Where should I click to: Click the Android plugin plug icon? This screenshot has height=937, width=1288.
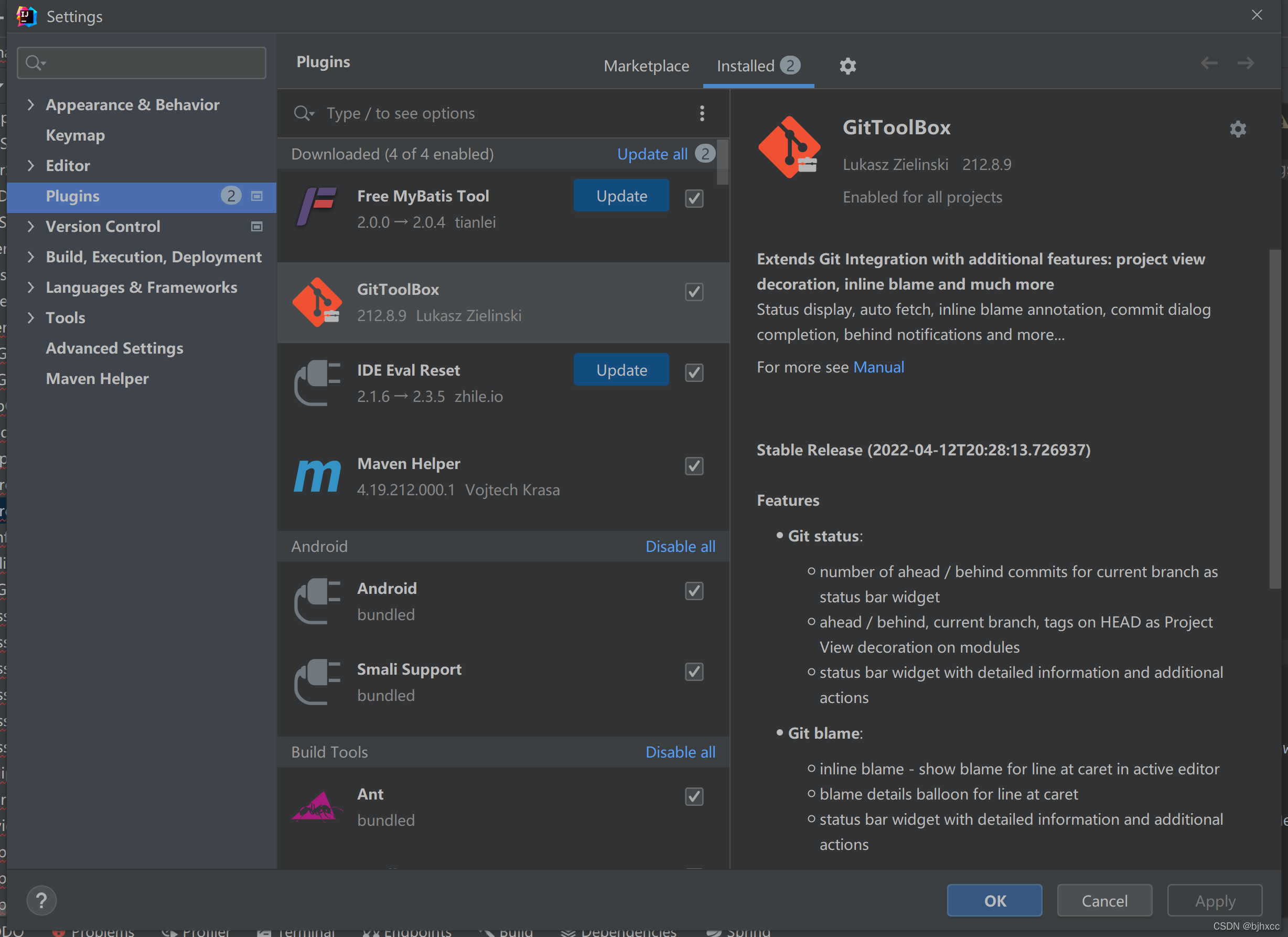coord(317,601)
